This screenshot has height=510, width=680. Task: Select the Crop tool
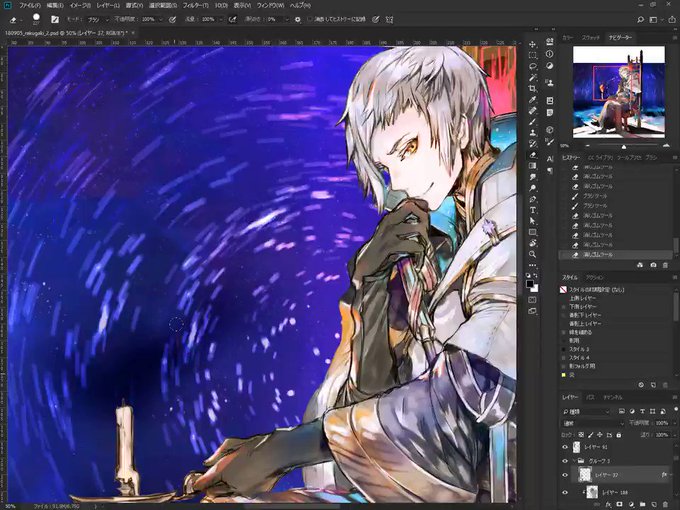(533, 88)
